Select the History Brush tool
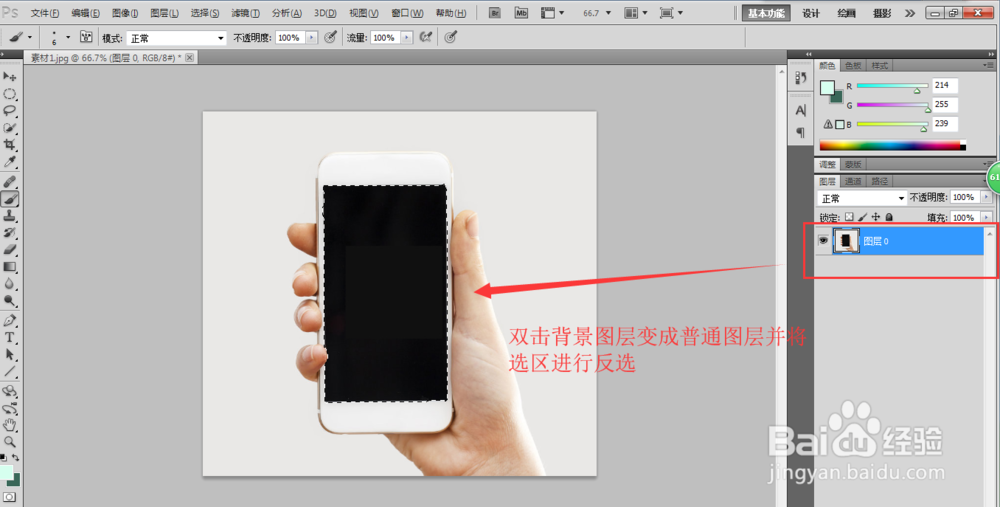1000x507 pixels. click(x=10, y=233)
